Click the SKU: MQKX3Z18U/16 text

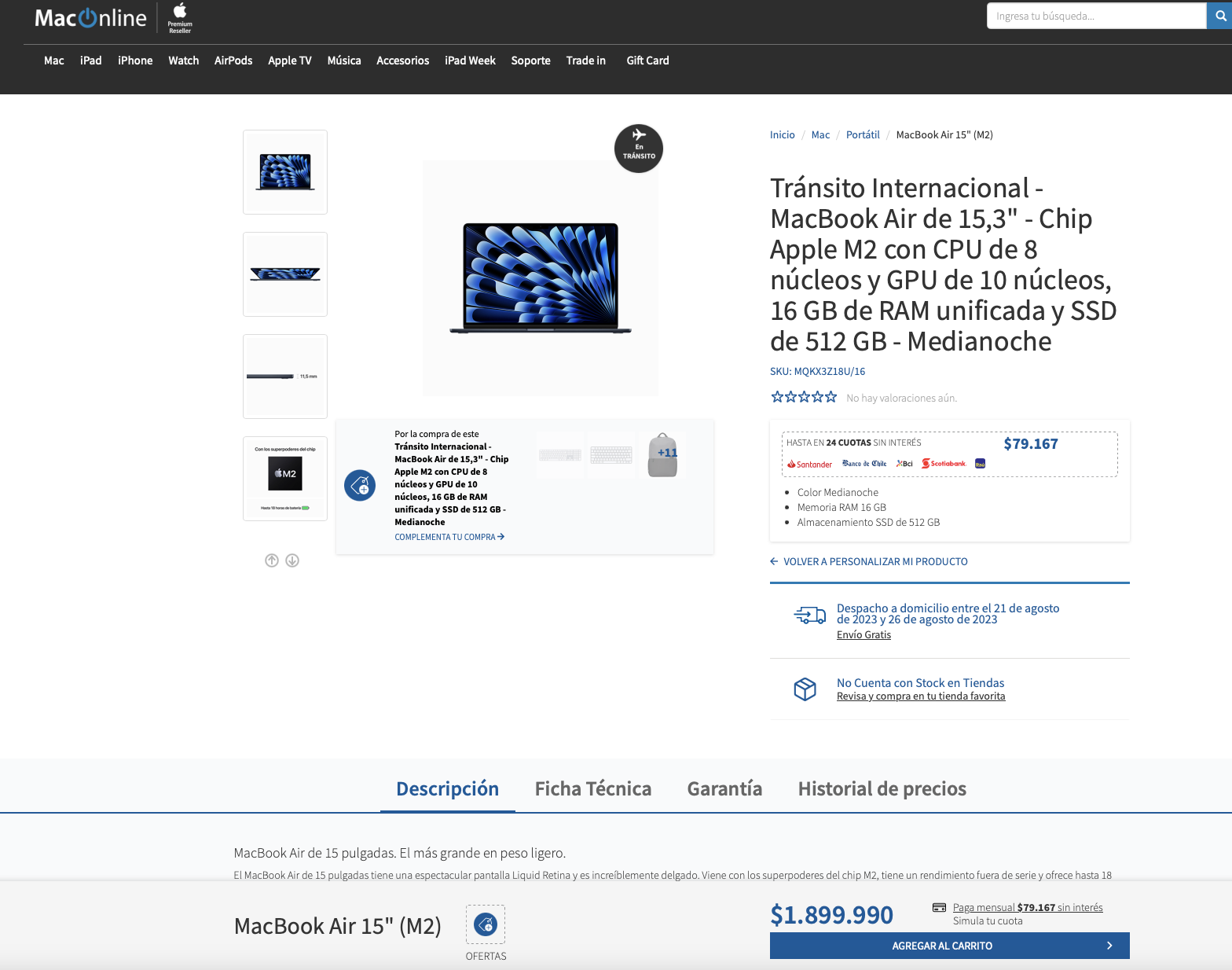818,372
